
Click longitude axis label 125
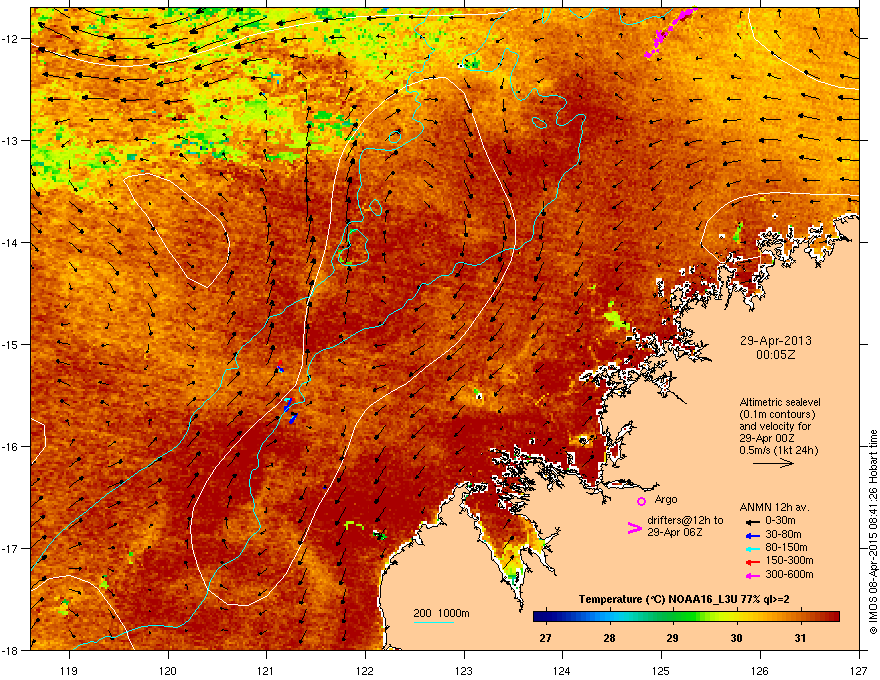(x=662, y=670)
